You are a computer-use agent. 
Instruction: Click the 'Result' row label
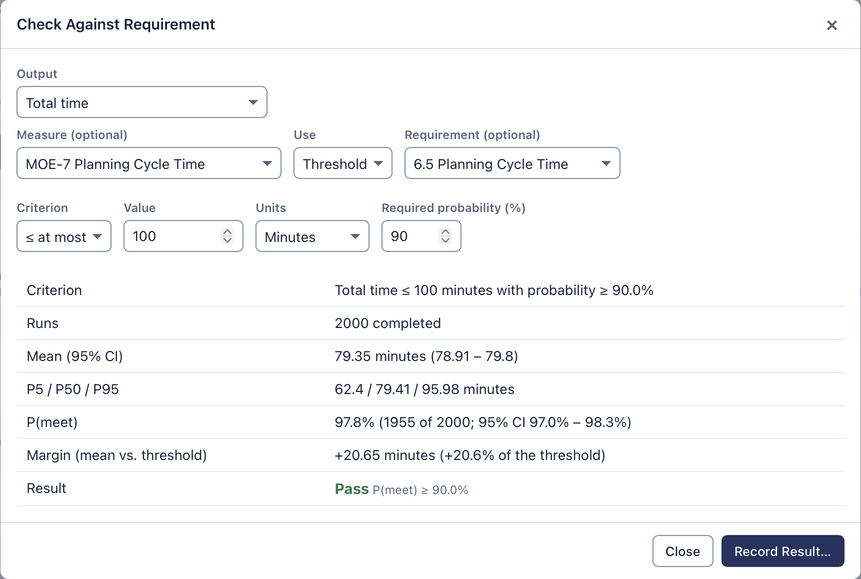click(46, 488)
